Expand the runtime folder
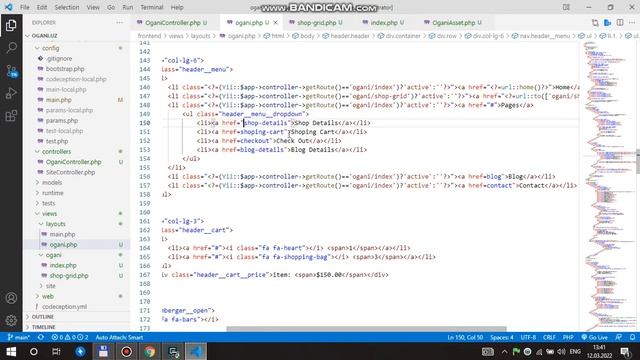The image size is (640, 360). [x=53, y=193]
